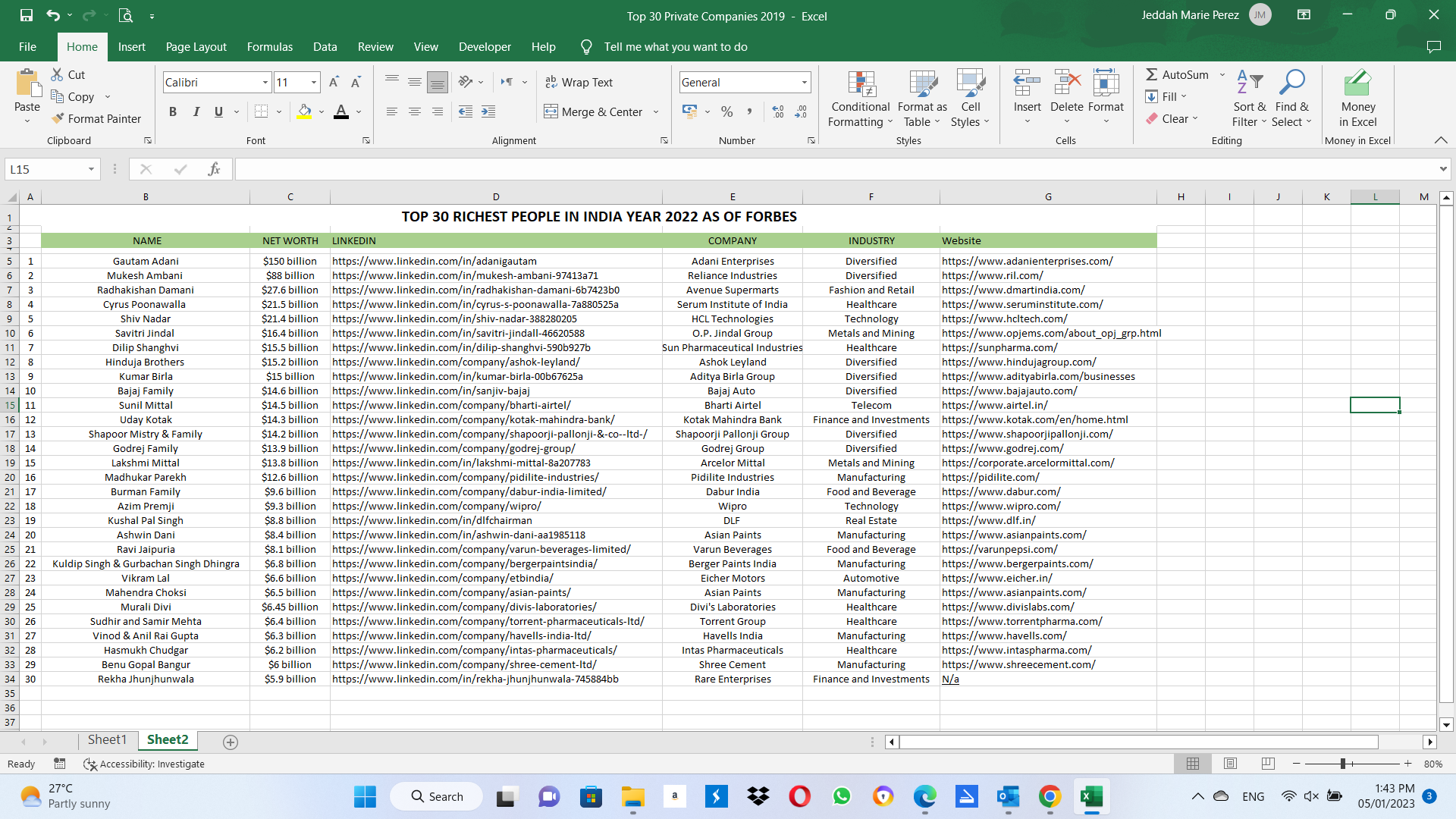
Task: Decrease font size with the smaller A icon
Action: tap(356, 82)
